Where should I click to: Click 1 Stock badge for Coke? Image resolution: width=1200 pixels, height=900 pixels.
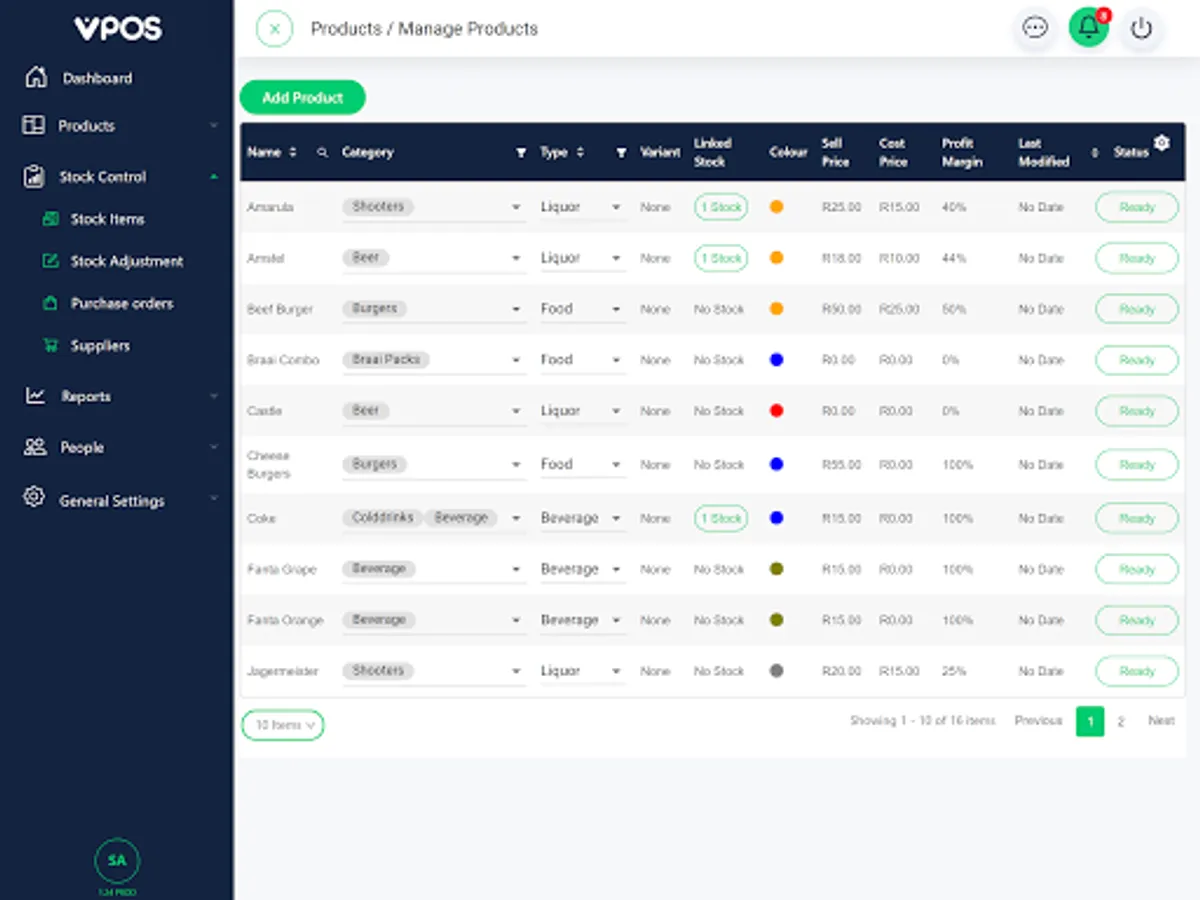721,518
